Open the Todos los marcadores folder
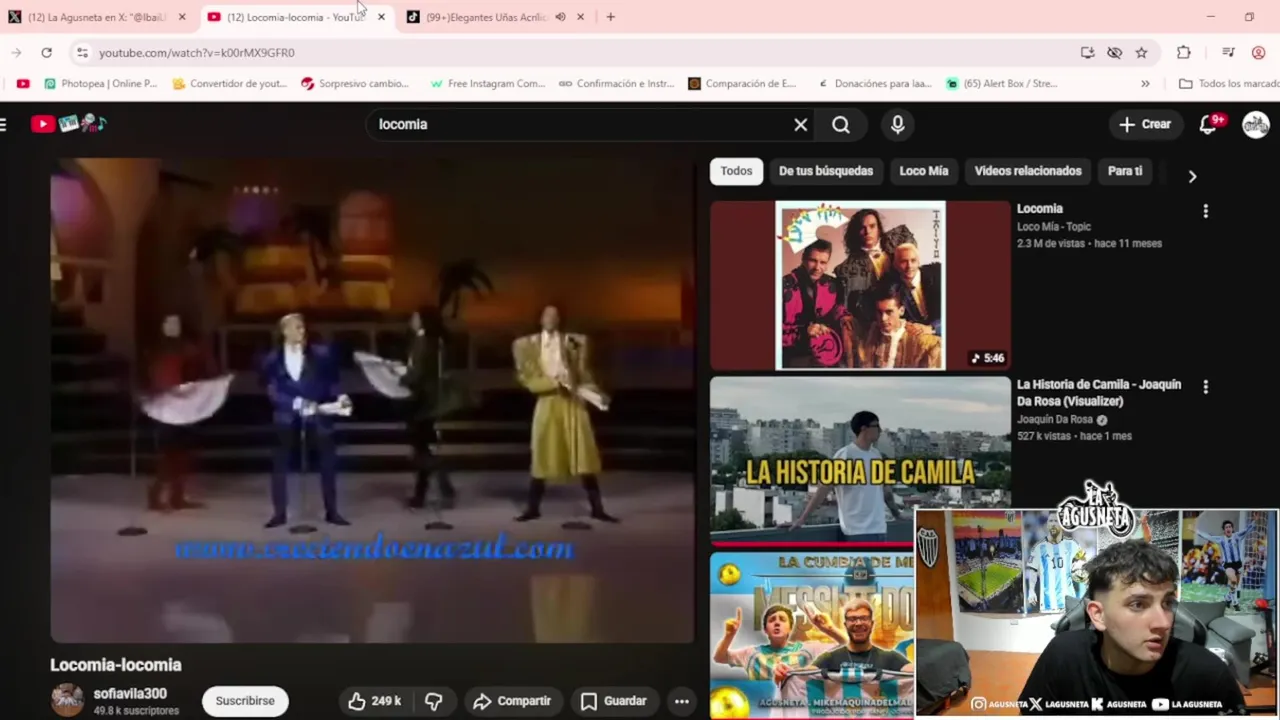Viewport: 1280px width, 720px height. pyautogui.click(x=1229, y=83)
